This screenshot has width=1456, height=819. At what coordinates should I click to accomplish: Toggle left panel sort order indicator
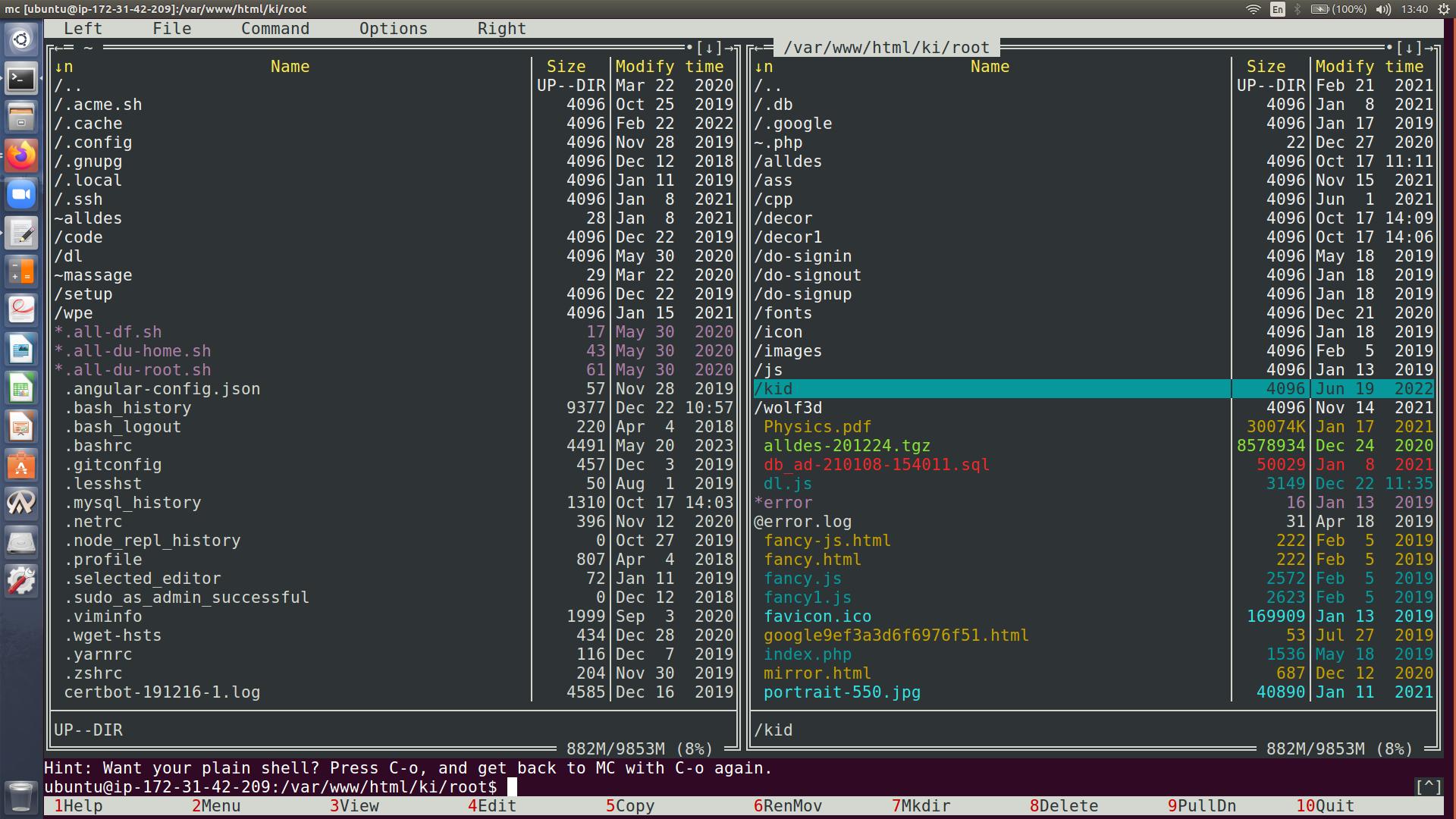[64, 67]
